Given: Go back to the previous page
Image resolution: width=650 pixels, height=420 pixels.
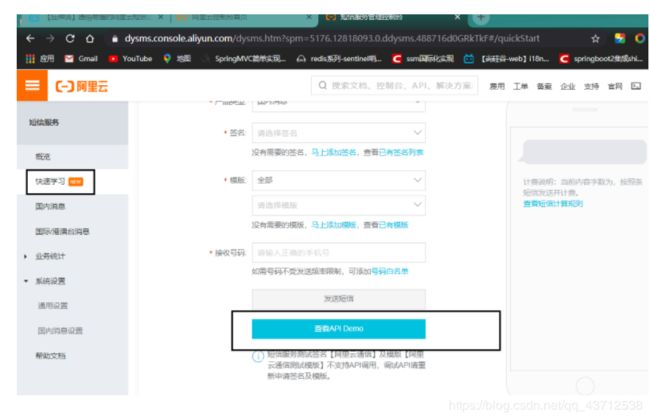Looking at the screenshot, I should (x=30, y=39).
